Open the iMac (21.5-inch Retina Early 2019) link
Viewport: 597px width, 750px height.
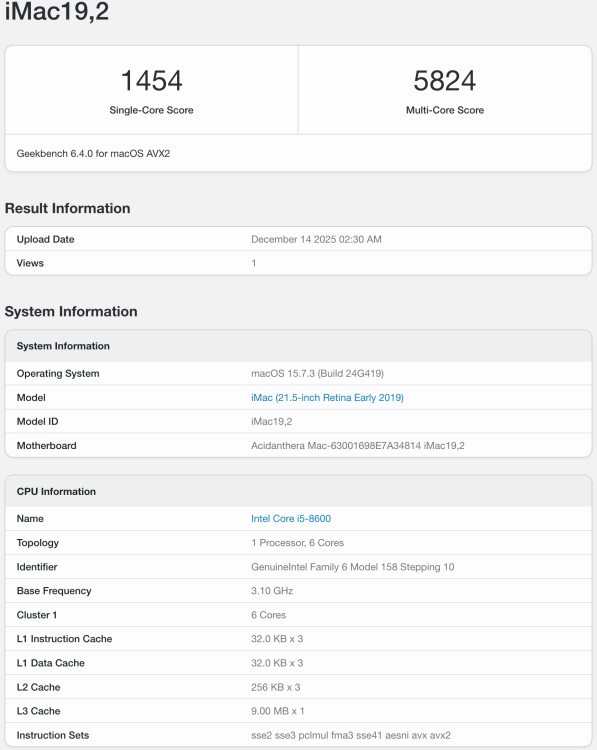(x=327, y=397)
